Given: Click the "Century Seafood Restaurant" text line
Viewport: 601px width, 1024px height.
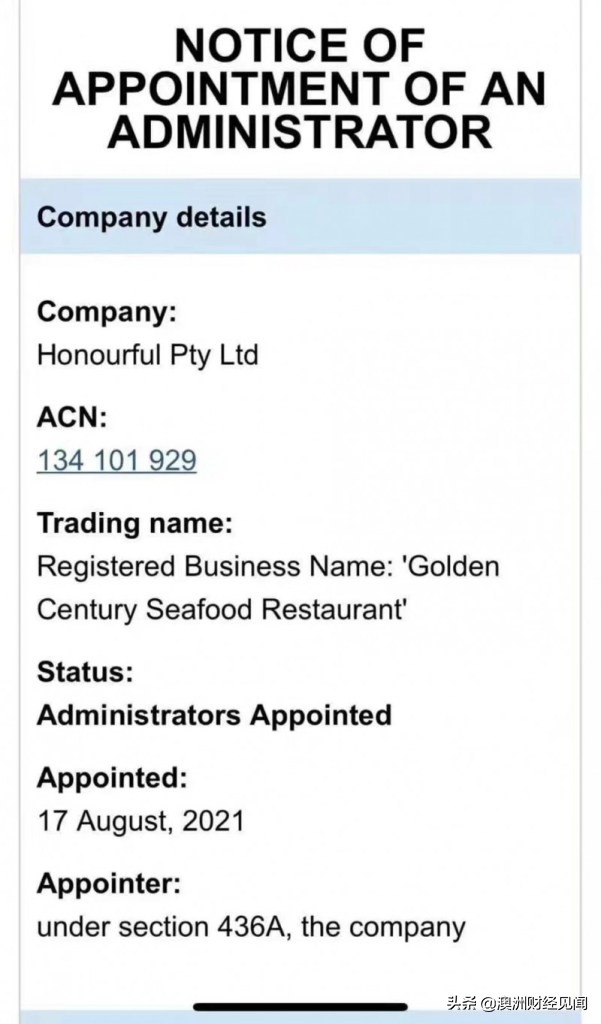Looking at the screenshot, I should click(x=222, y=609).
